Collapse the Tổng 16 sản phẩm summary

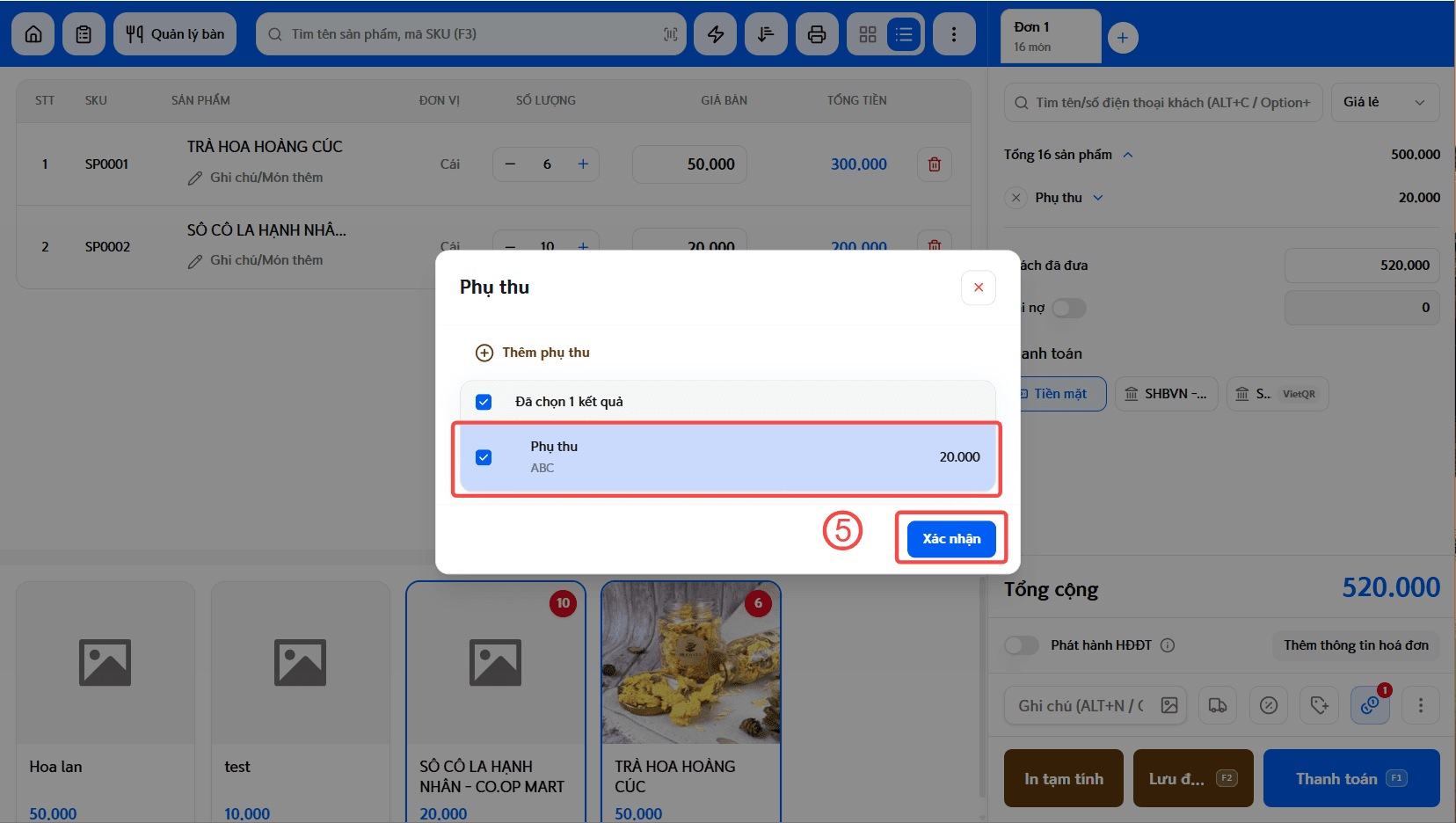1128,155
